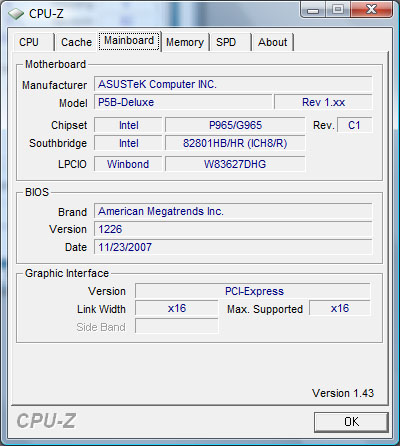Image resolution: width=400 pixels, height=446 pixels.
Task: Click the Manufacturer field ASUSTeK Computer INC.
Action: tap(233, 84)
